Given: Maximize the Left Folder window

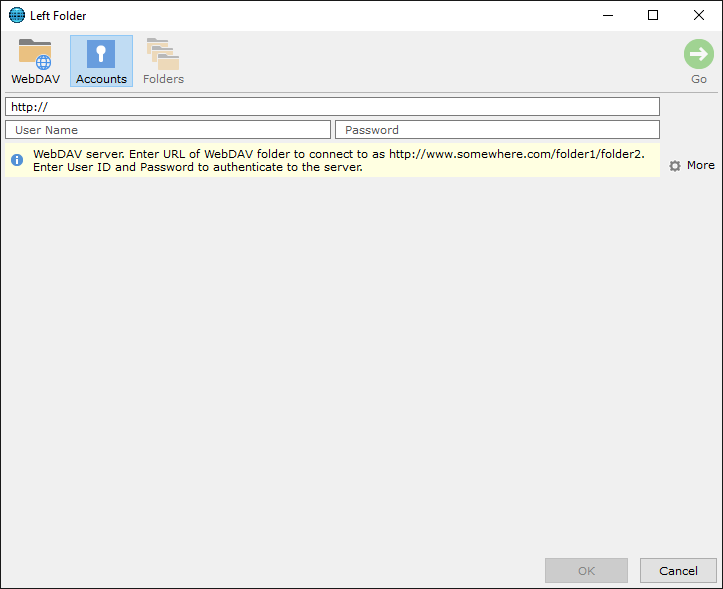Looking at the screenshot, I should point(653,15).
